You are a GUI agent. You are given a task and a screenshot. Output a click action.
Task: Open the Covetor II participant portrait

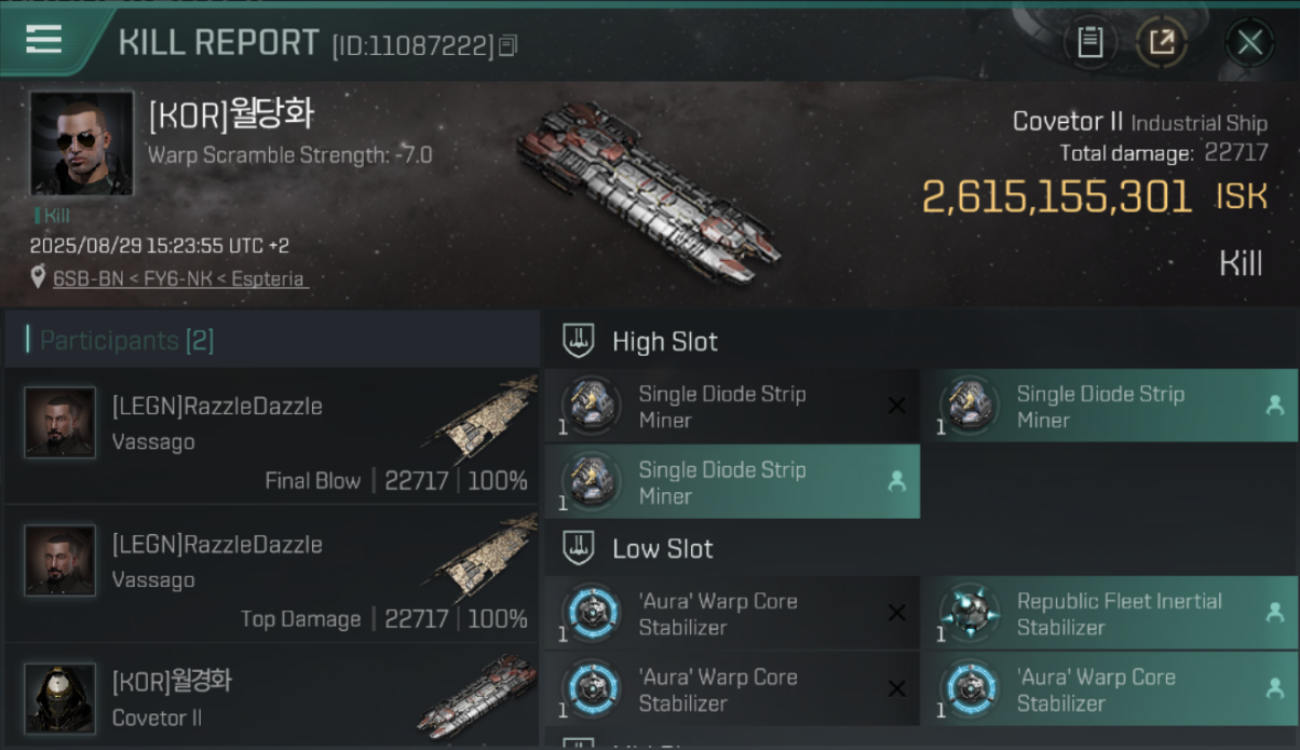[x=60, y=698]
